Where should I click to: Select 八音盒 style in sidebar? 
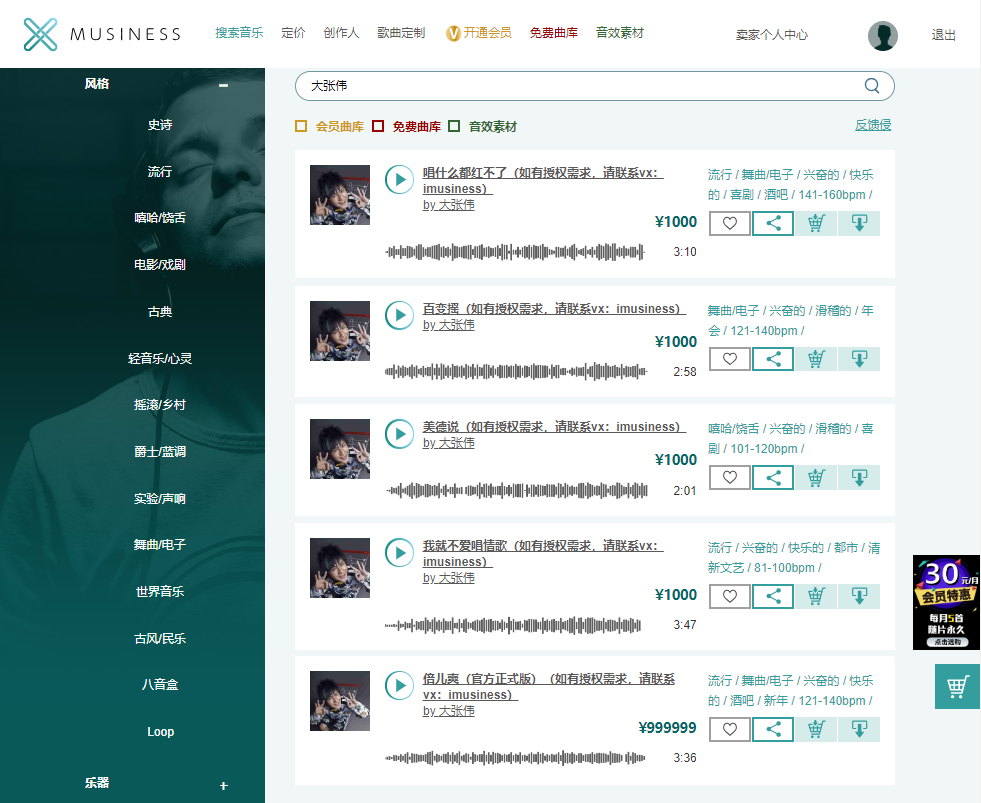(x=160, y=684)
